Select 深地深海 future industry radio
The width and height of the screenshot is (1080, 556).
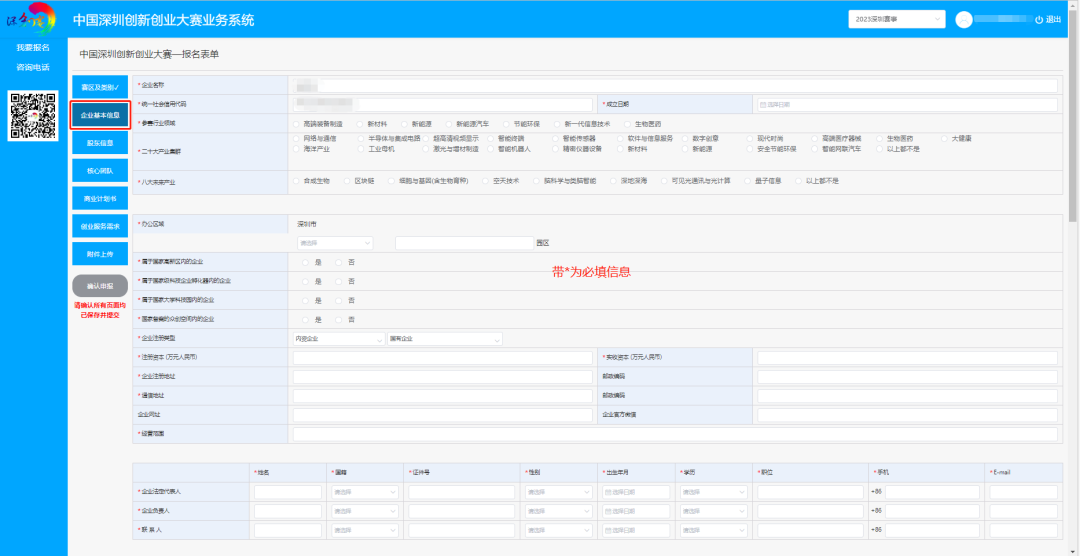pos(613,181)
